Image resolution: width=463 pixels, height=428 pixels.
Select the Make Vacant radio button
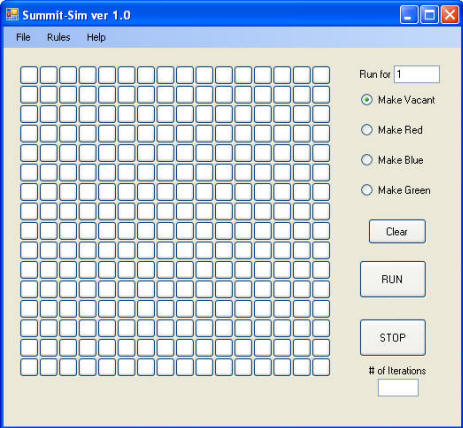click(x=367, y=100)
